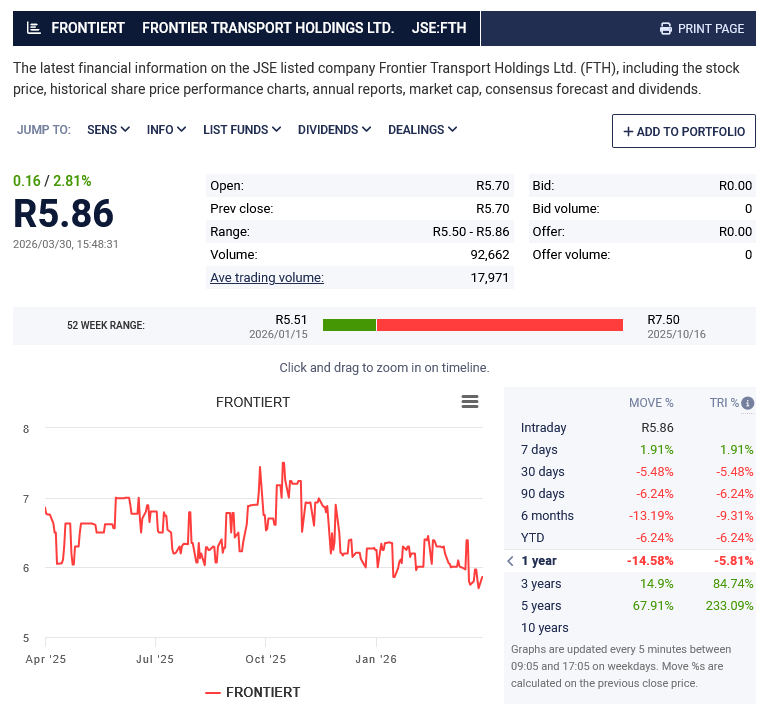Click the 5 years TRI value 233.09%

(x=729, y=606)
